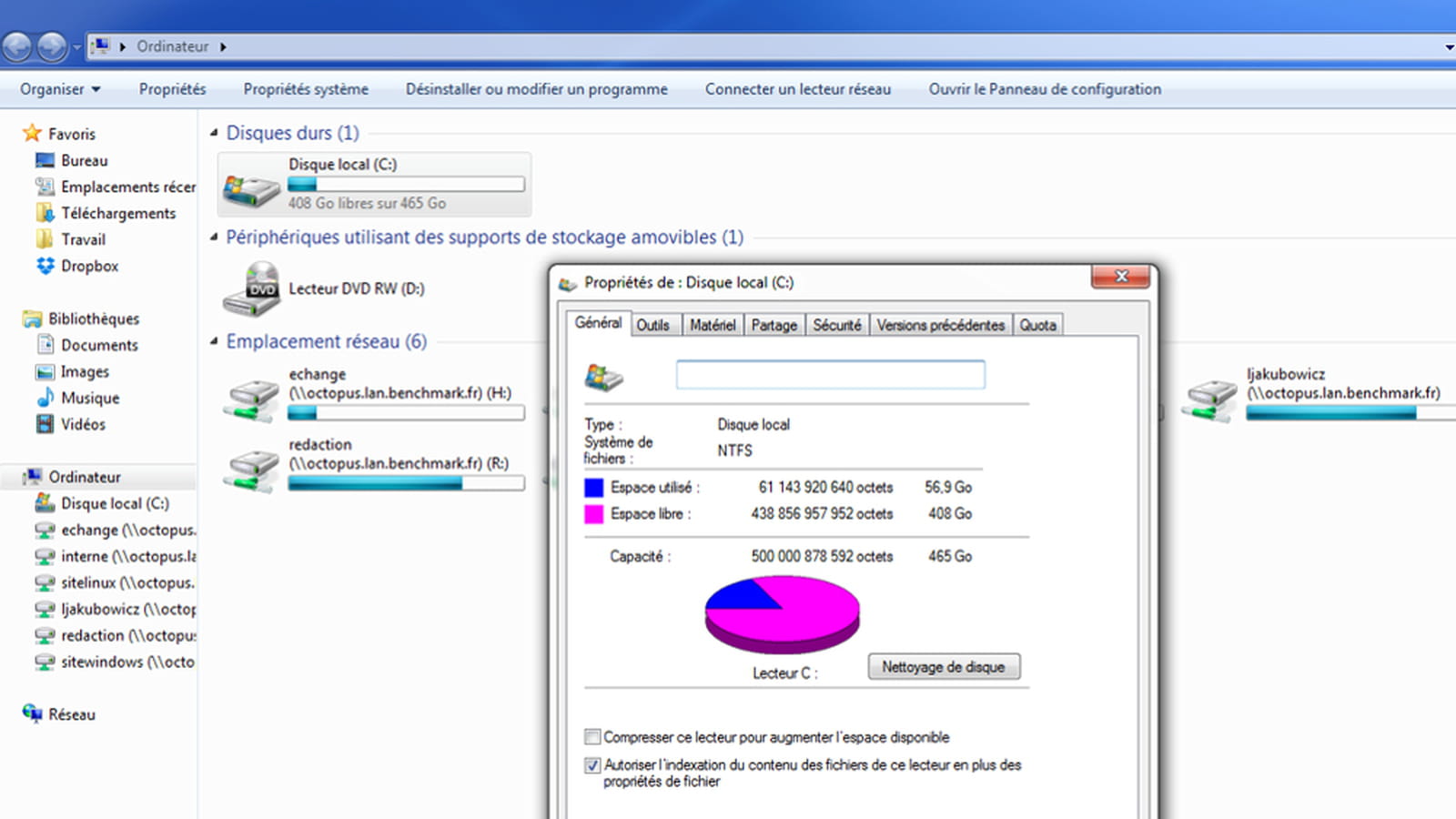
Task: Switch to Quota tab
Action: (x=1037, y=325)
